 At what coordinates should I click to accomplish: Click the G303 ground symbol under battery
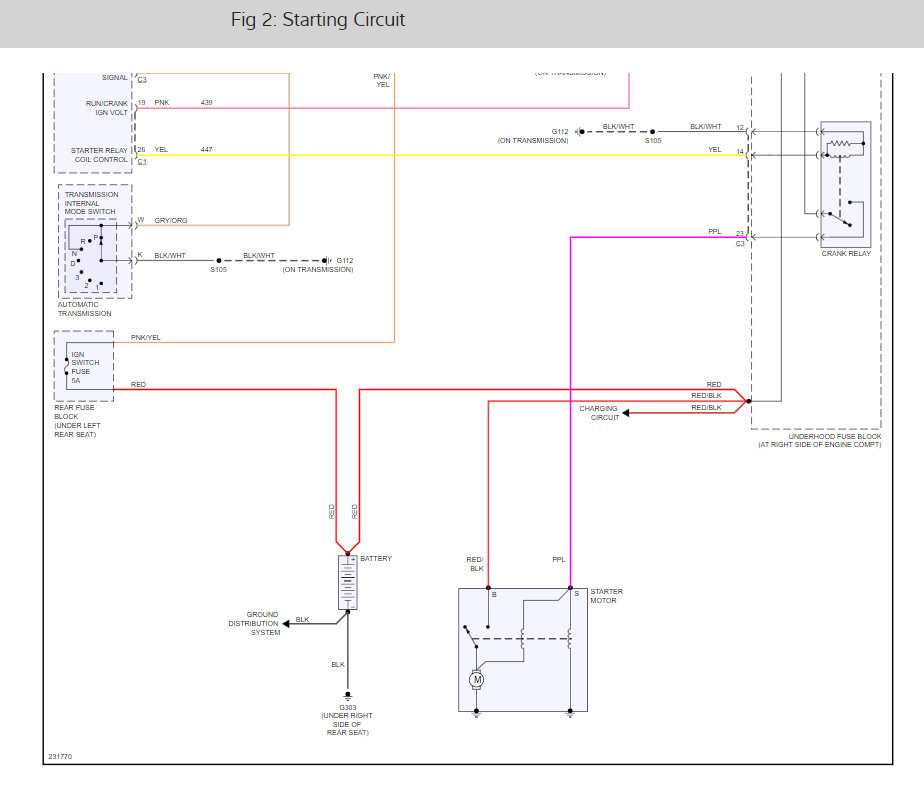point(348,695)
